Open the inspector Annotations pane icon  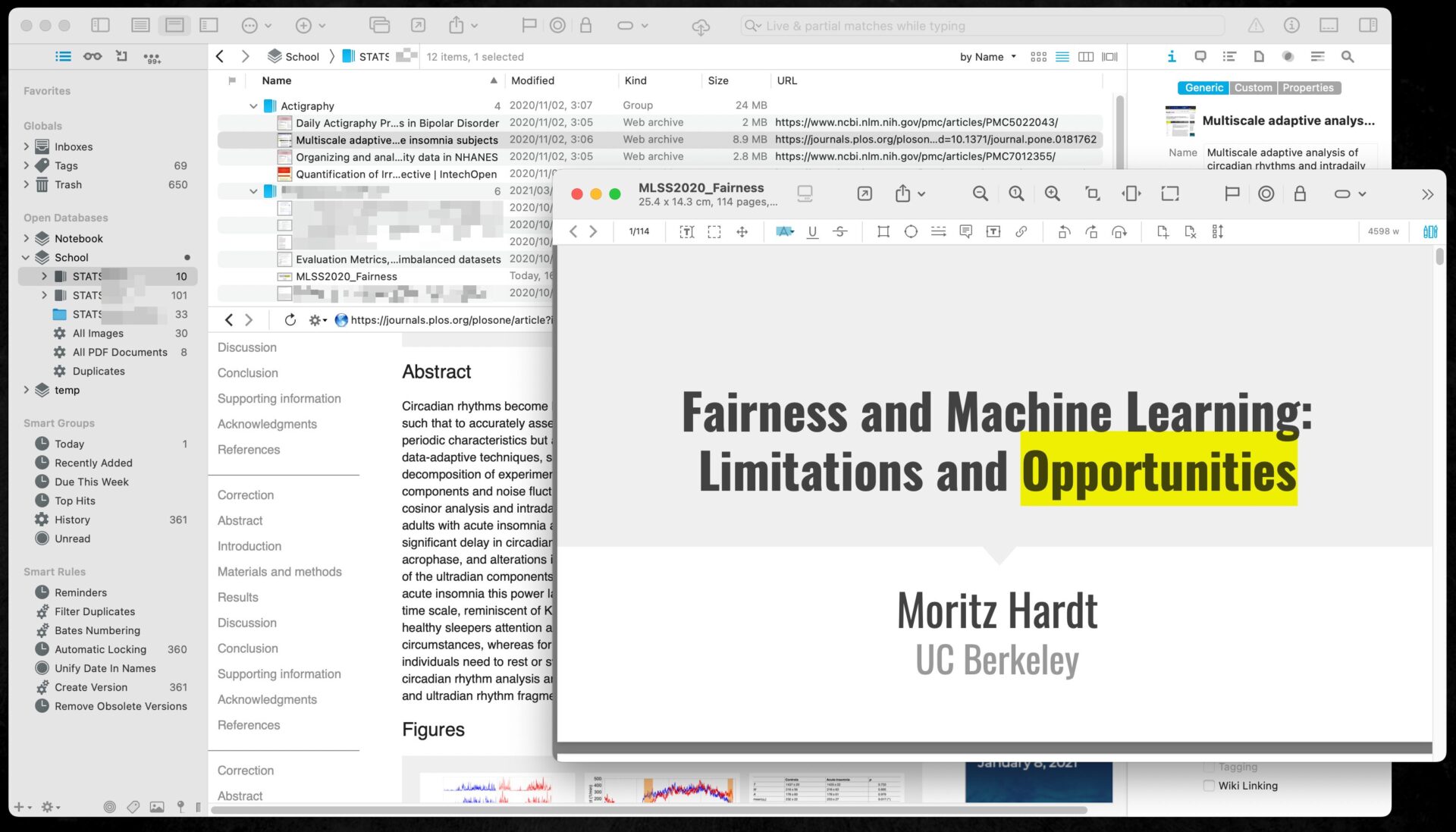pyautogui.click(x=1200, y=57)
